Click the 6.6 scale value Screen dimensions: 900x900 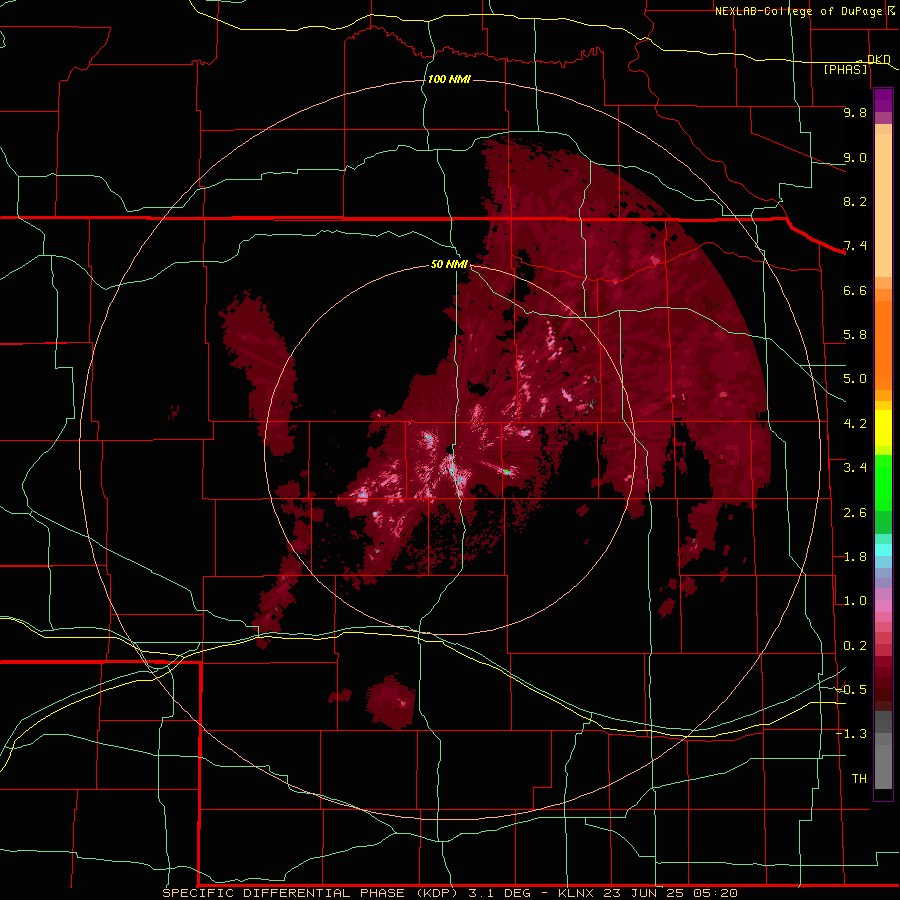(x=855, y=290)
